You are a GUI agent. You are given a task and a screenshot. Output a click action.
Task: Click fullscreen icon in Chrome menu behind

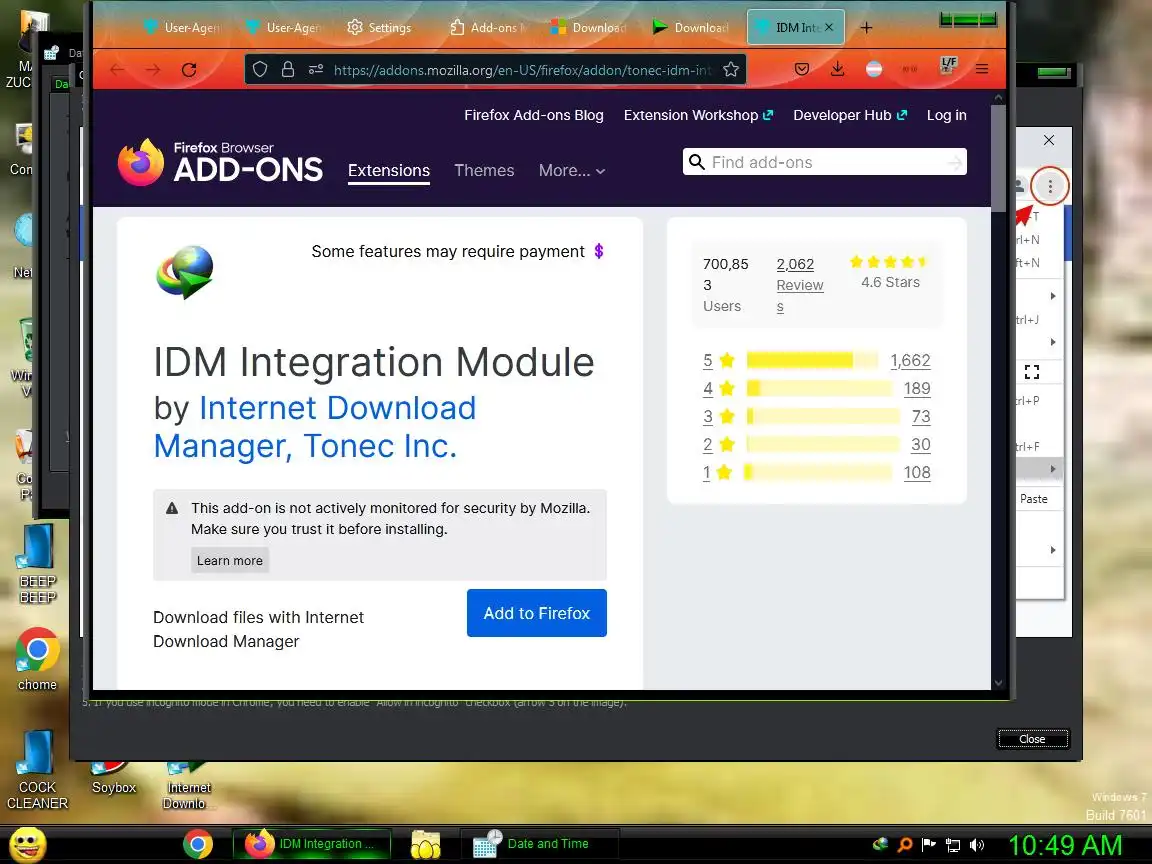(1032, 372)
